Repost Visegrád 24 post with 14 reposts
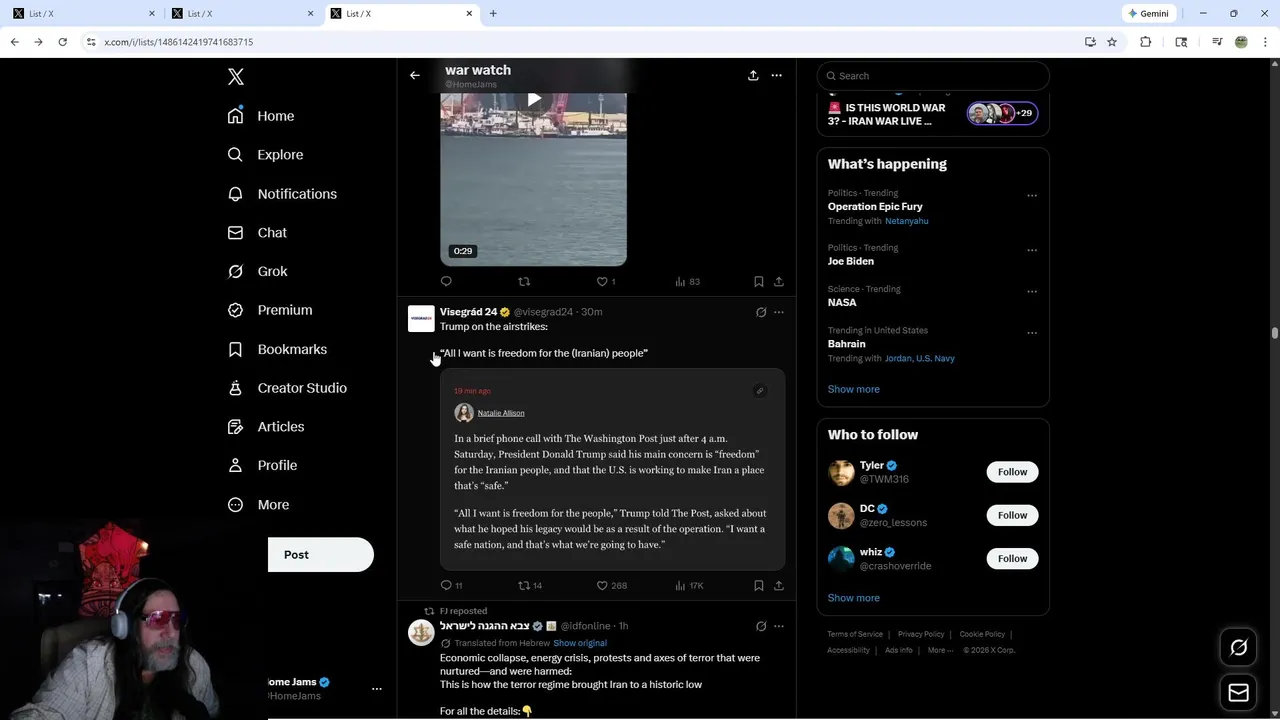1280x720 pixels. coord(530,586)
